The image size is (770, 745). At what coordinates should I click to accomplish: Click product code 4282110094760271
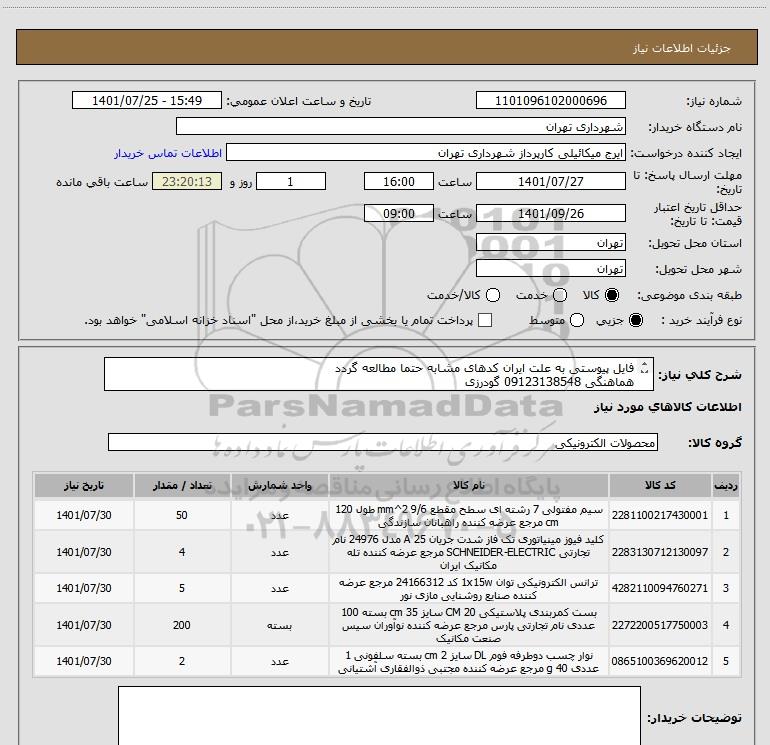[x=660, y=588]
